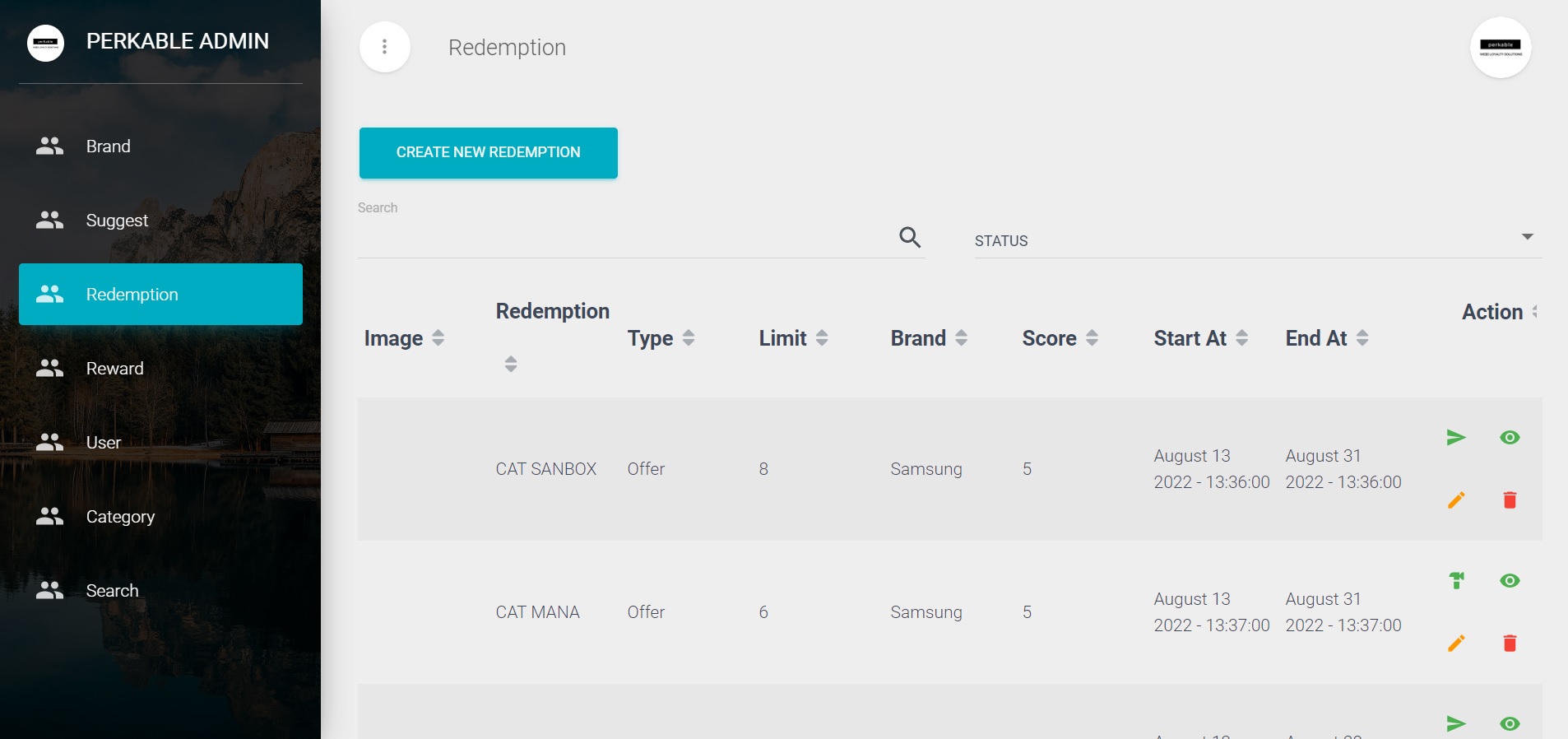
Task: Open the STATUS filter dropdown
Action: (1257, 240)
